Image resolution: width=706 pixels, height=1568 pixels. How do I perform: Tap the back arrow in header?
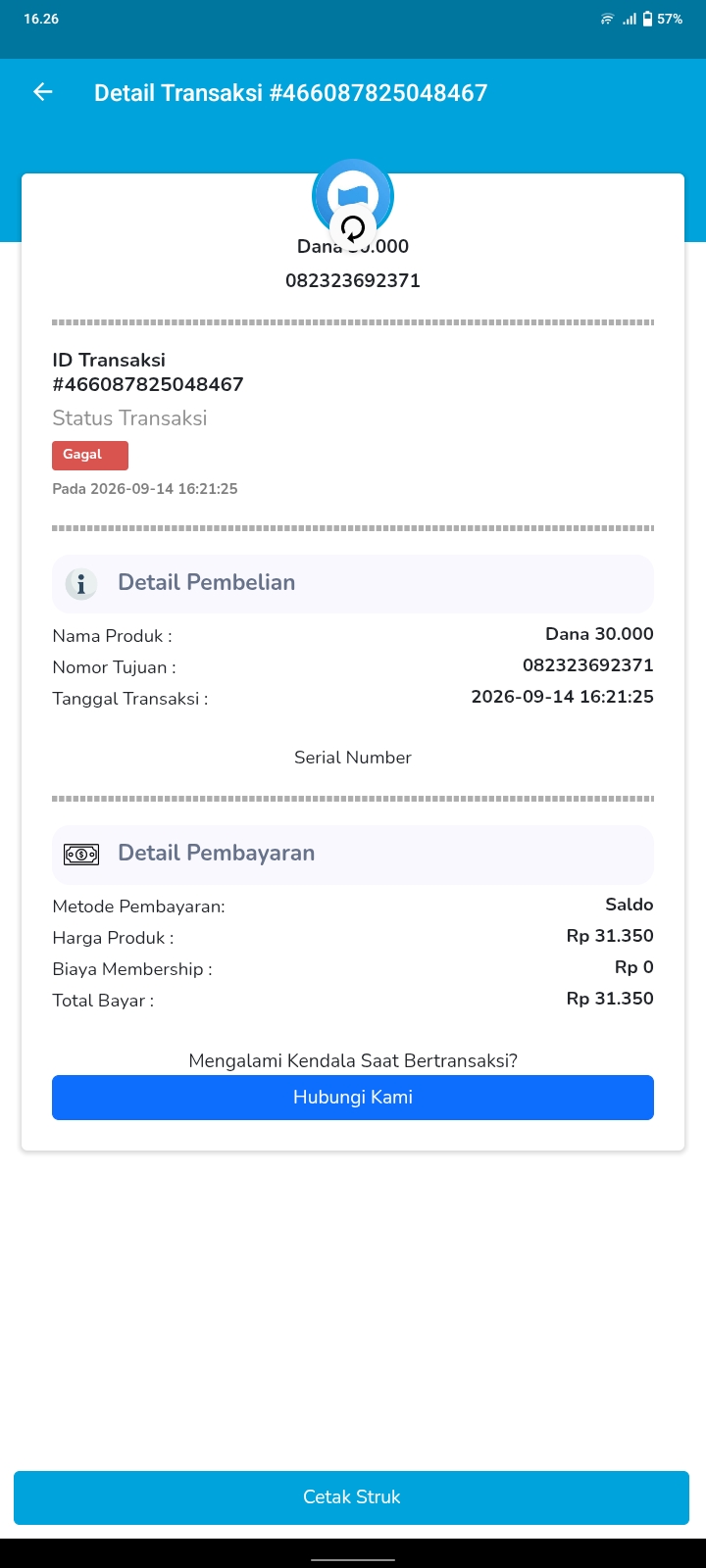42,92
